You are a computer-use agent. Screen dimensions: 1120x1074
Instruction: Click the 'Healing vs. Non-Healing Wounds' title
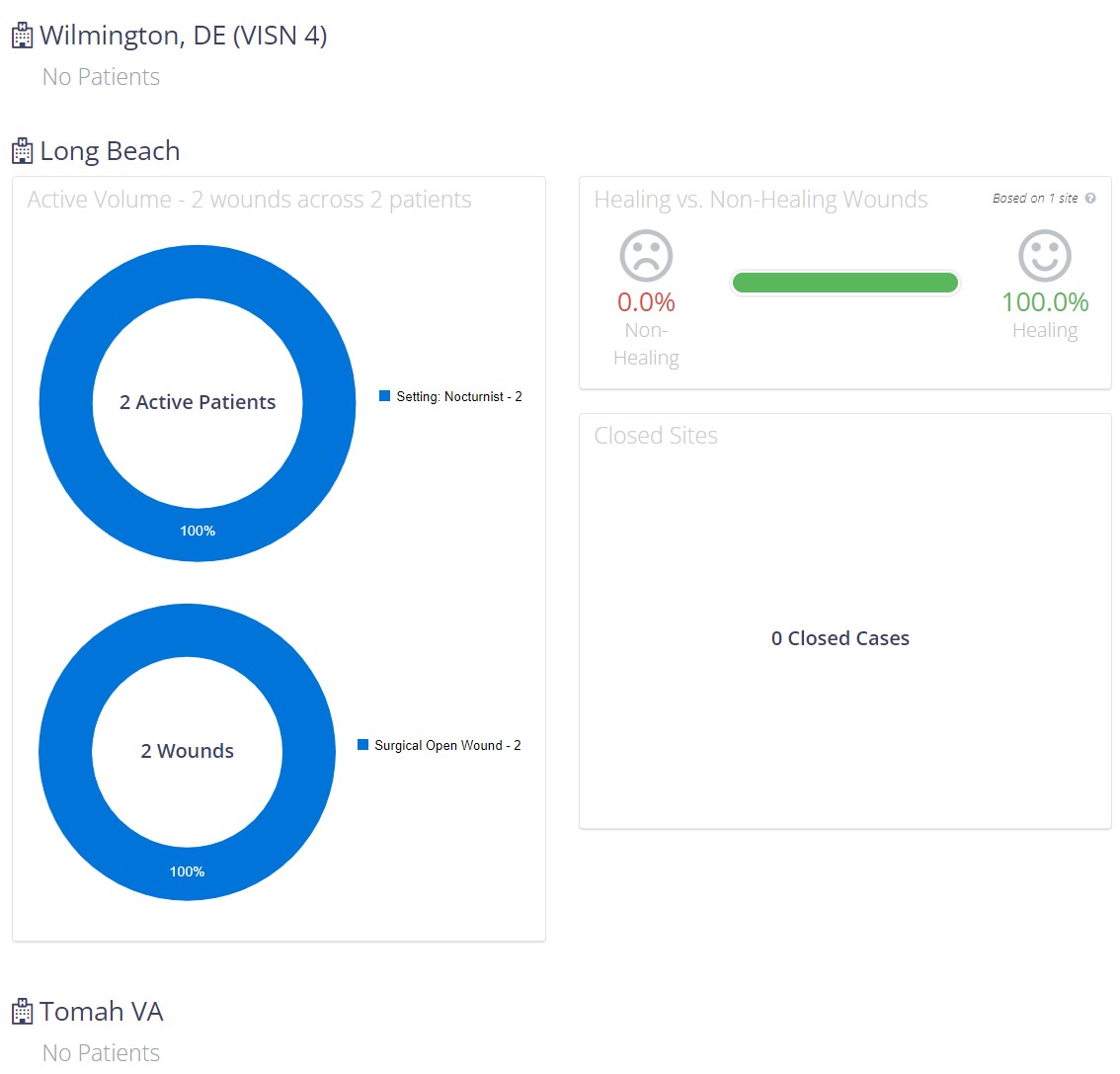coord(760,200)
